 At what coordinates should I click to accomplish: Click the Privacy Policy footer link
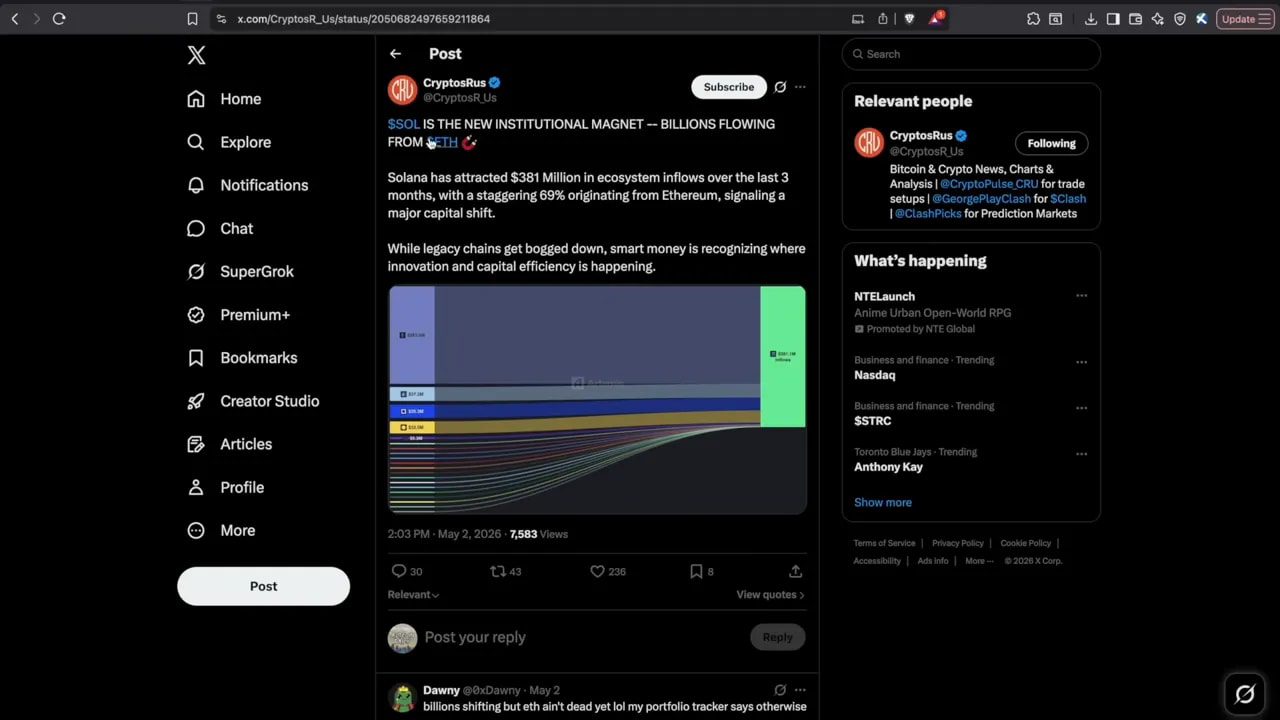(958, 543)
